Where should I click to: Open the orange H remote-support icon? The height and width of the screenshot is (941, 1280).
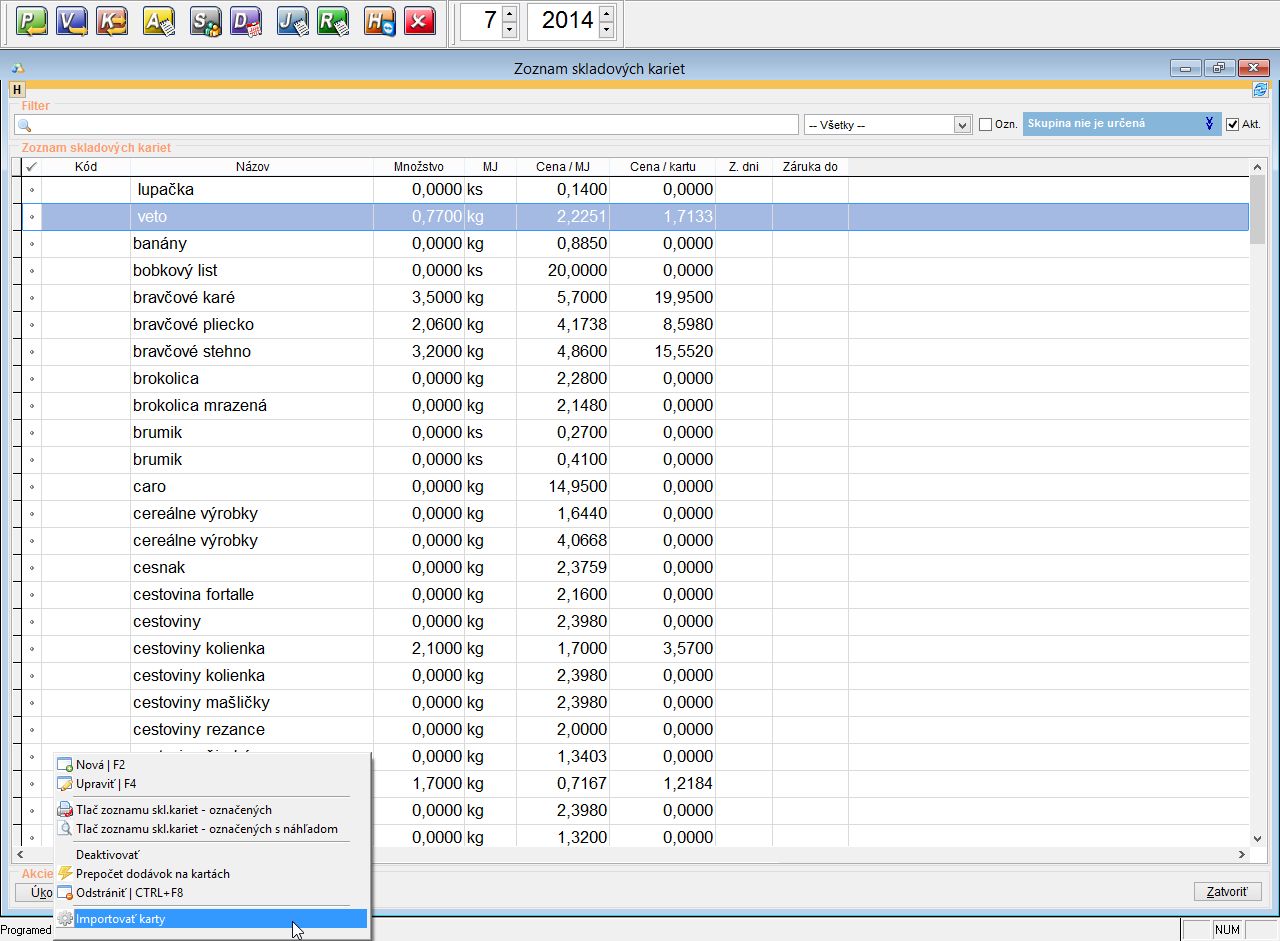380,21
